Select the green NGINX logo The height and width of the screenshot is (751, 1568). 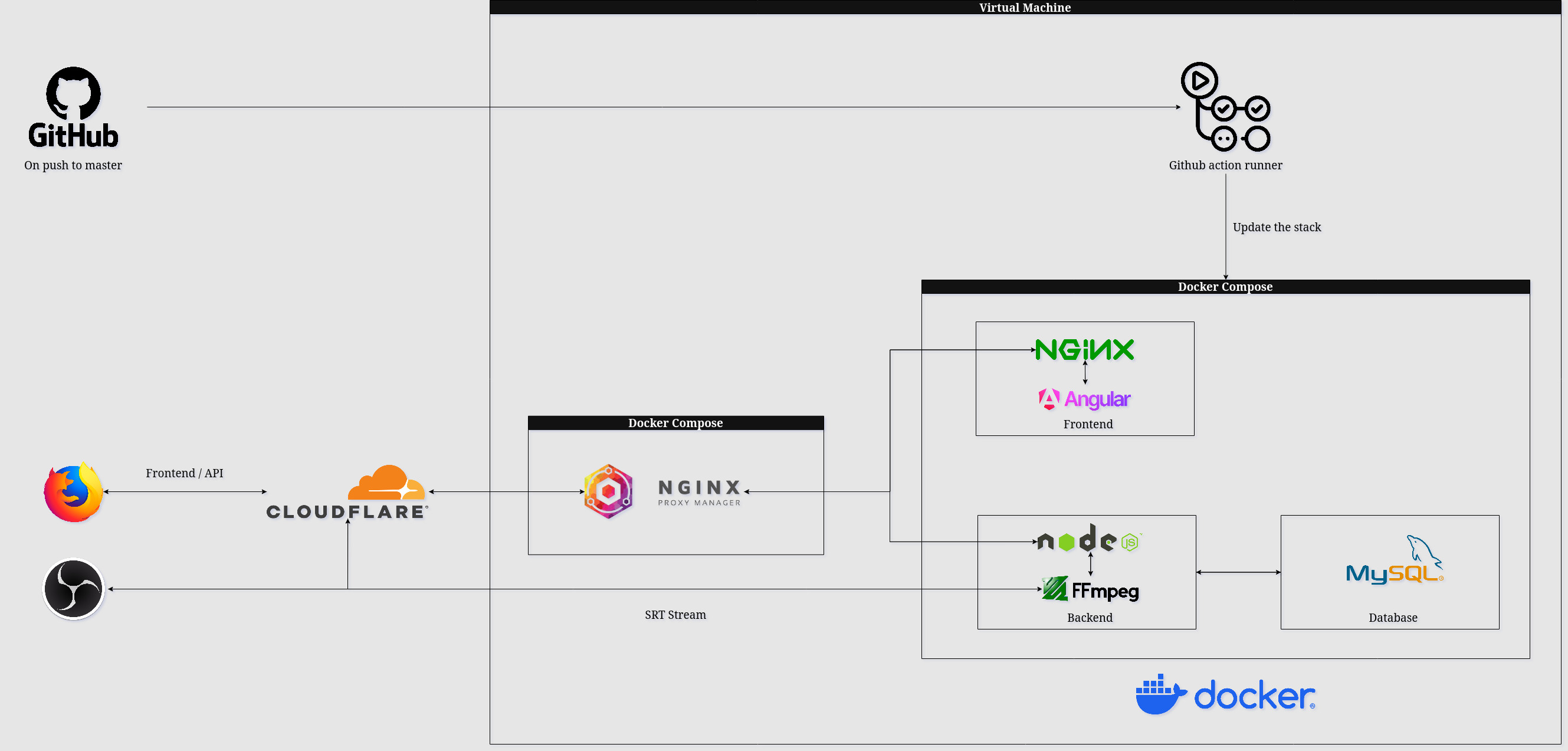pos(1085,350)
